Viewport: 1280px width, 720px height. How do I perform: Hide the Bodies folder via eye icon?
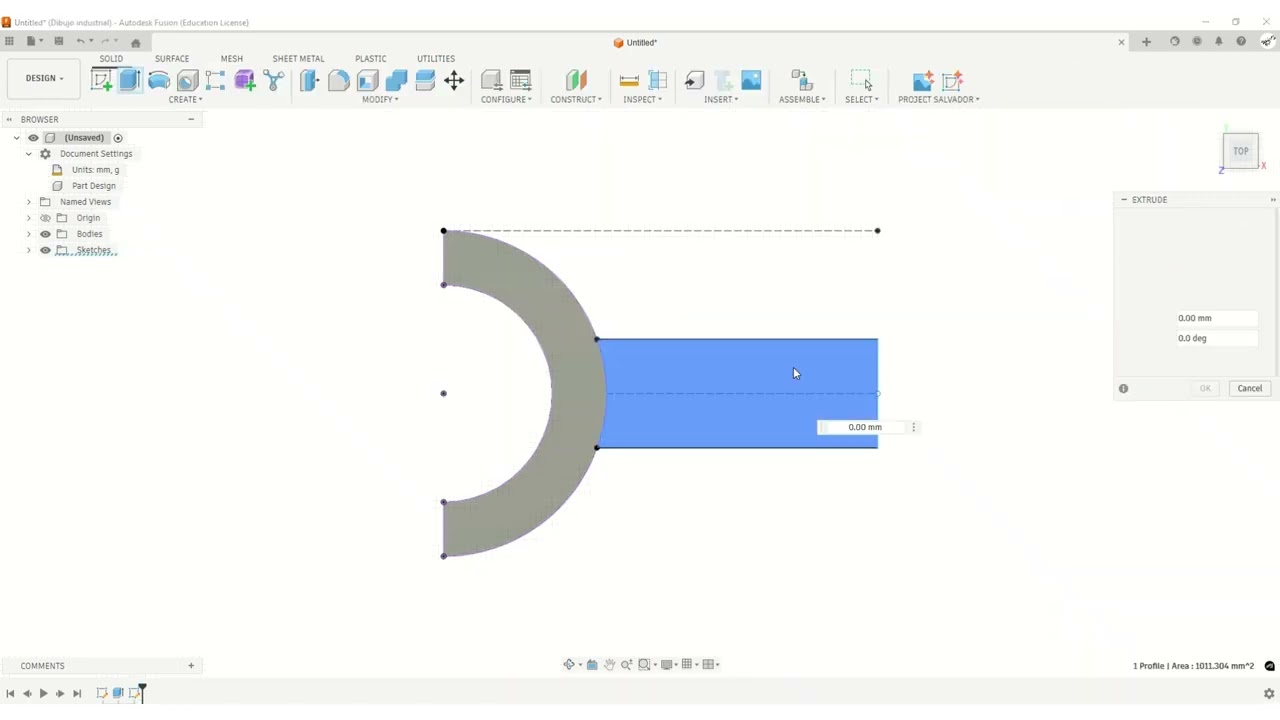(x=45, y=234)
